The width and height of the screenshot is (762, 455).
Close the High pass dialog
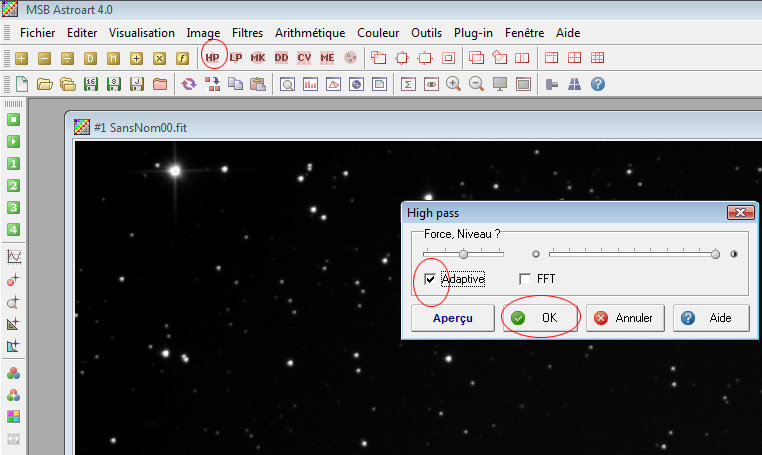pyautogui.click(x=741, y=212)
